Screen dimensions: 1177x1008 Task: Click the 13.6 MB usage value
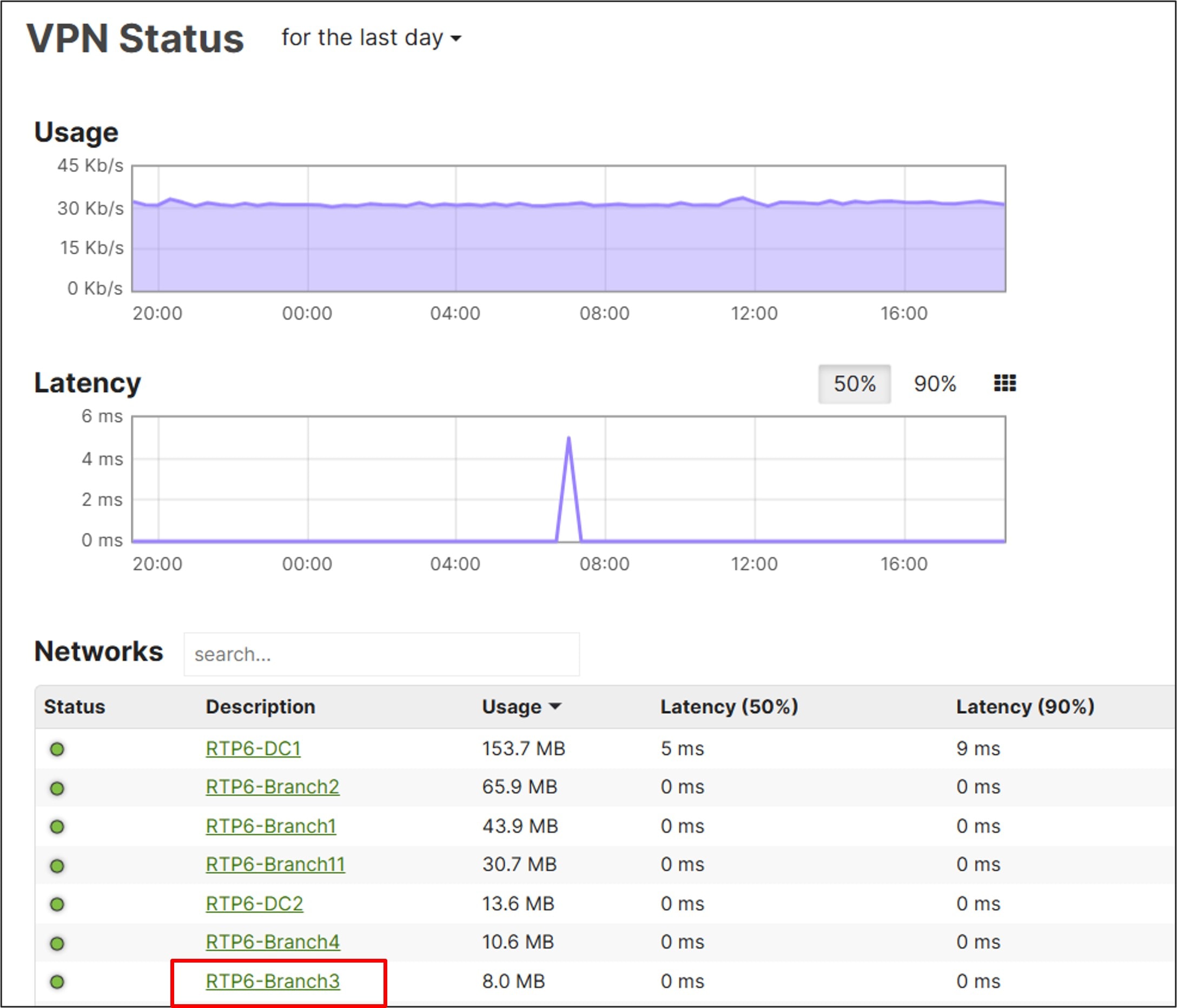pyautogui.click(x=518, y=903)
